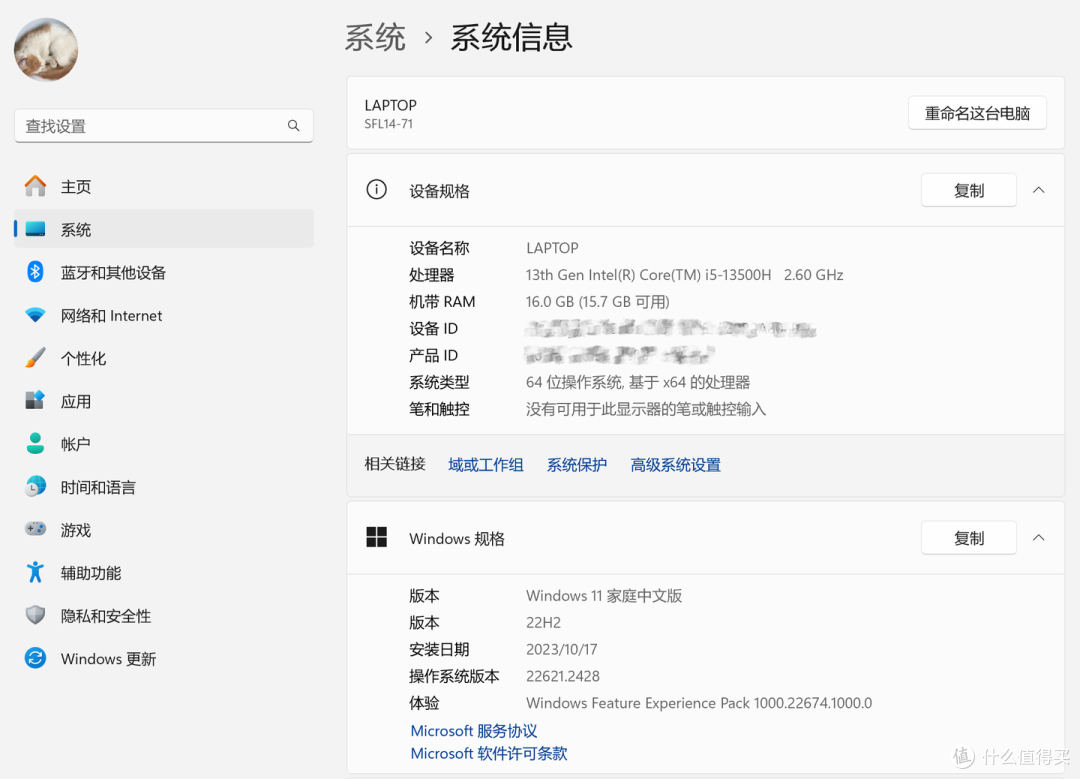Click the Accounts (帐户) person icon
This screenshot has width=1080, height=779.
35,444
